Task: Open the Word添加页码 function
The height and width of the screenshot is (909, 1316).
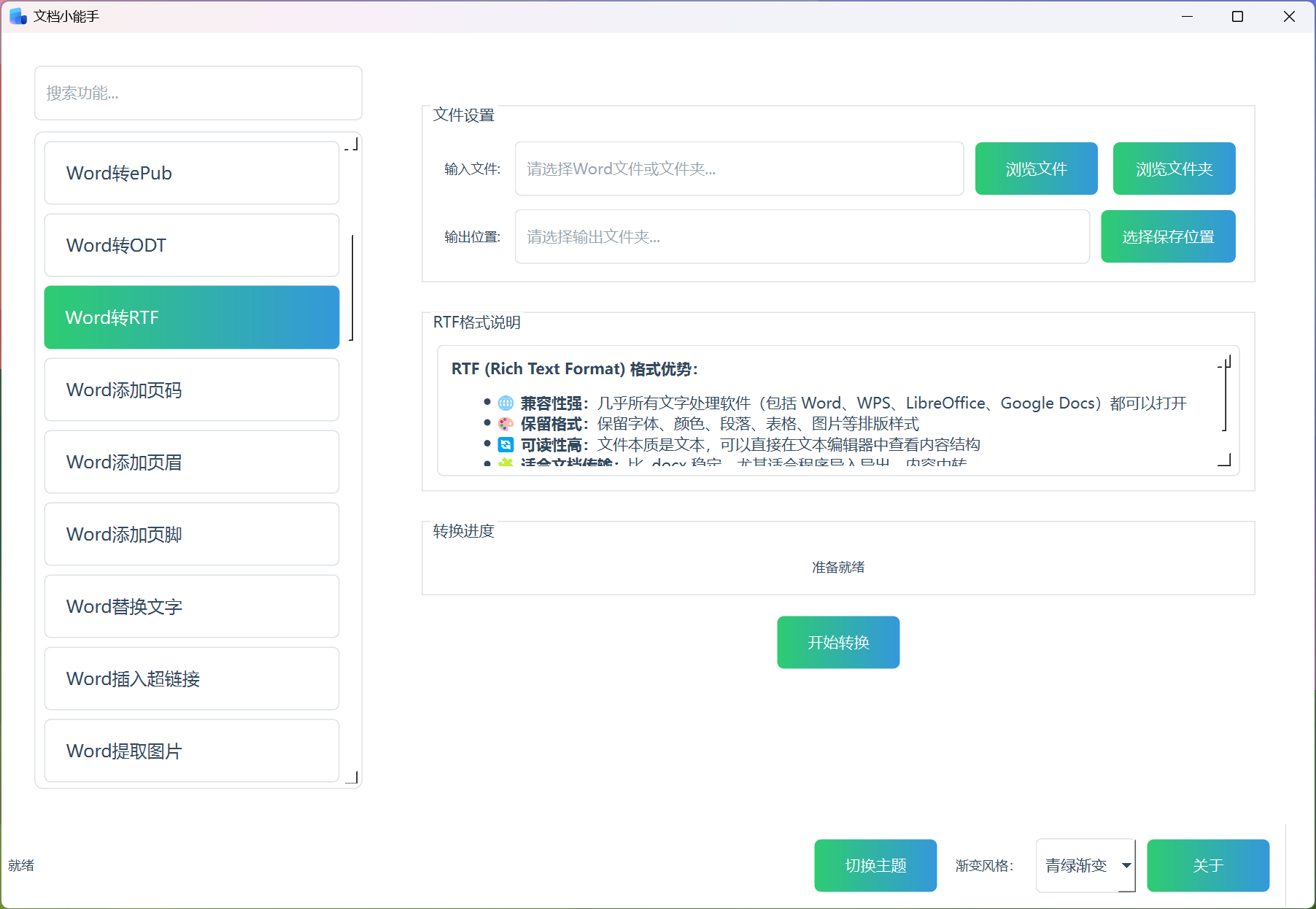Action: click(x=192, y=390)
